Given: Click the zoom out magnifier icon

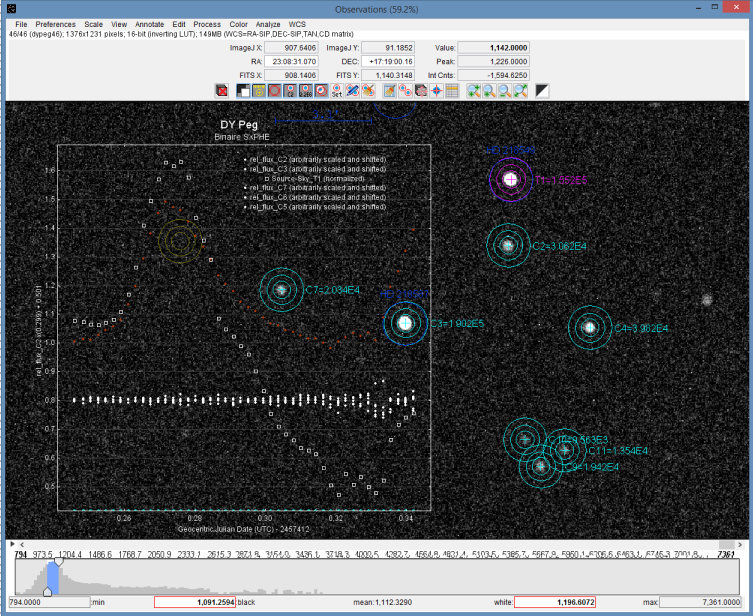Looking at the screenshot, I should click(x=505, y=90).
